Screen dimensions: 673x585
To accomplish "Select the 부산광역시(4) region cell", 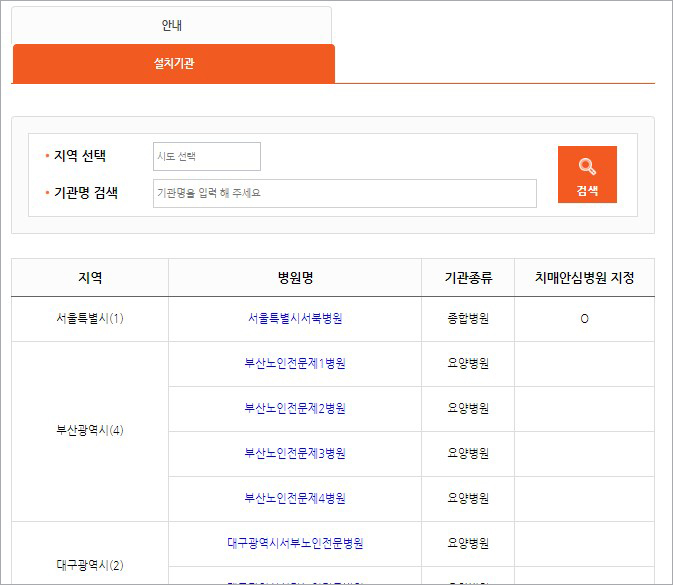I will coord(90,430).
